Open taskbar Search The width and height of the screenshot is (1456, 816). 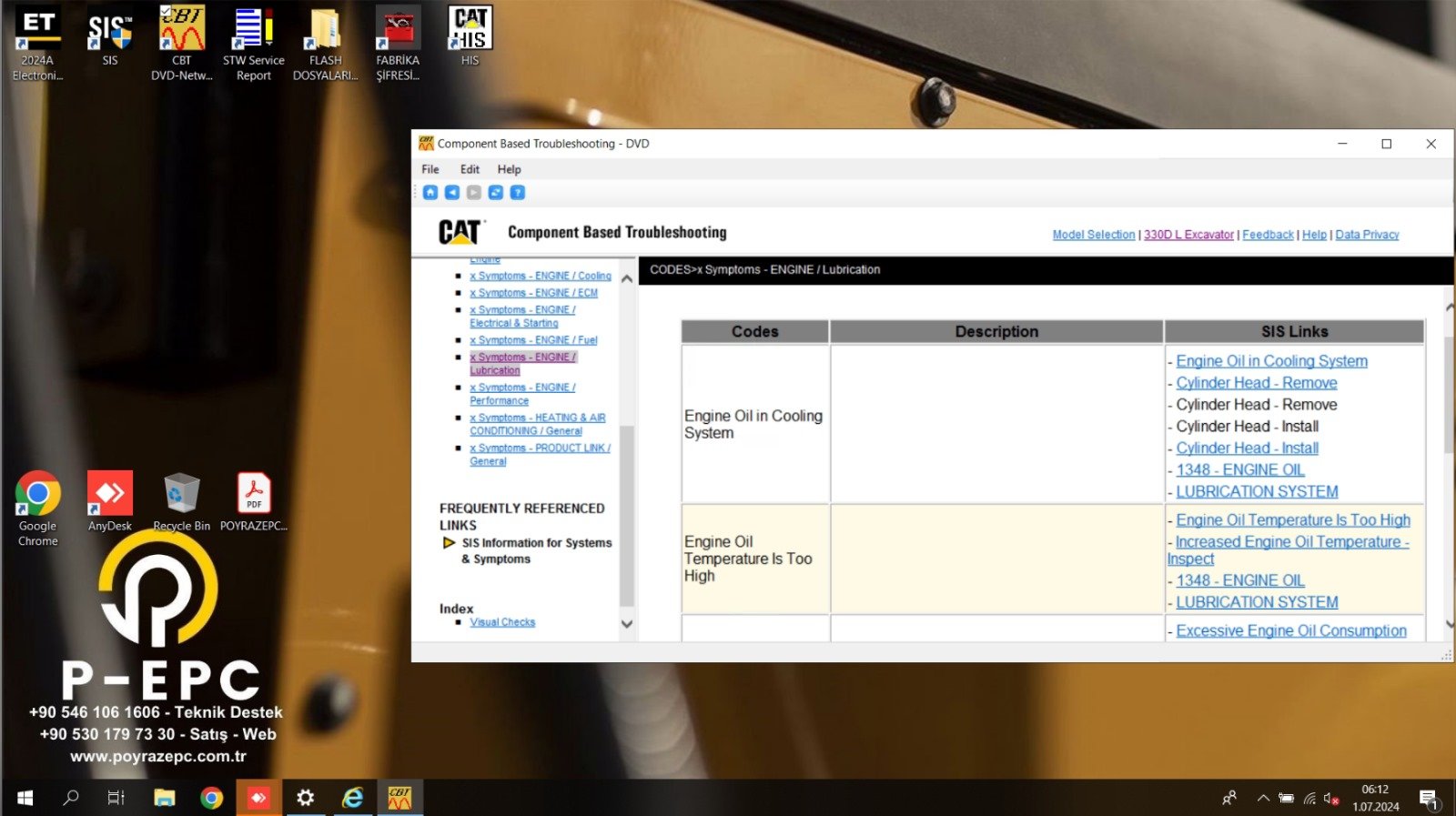pos(71,798)
